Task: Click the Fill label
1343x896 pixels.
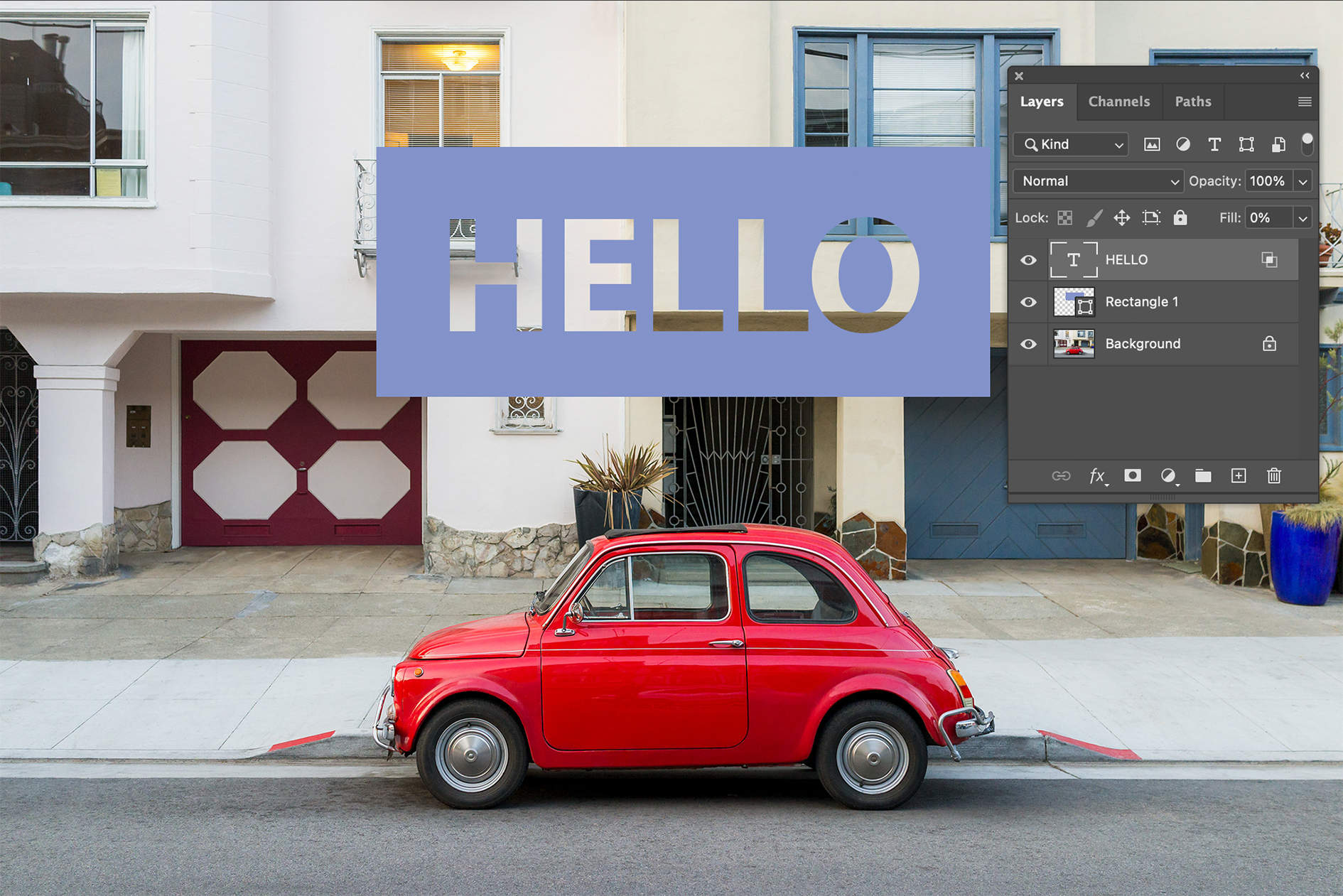Action: click(x=1230, y=217)
